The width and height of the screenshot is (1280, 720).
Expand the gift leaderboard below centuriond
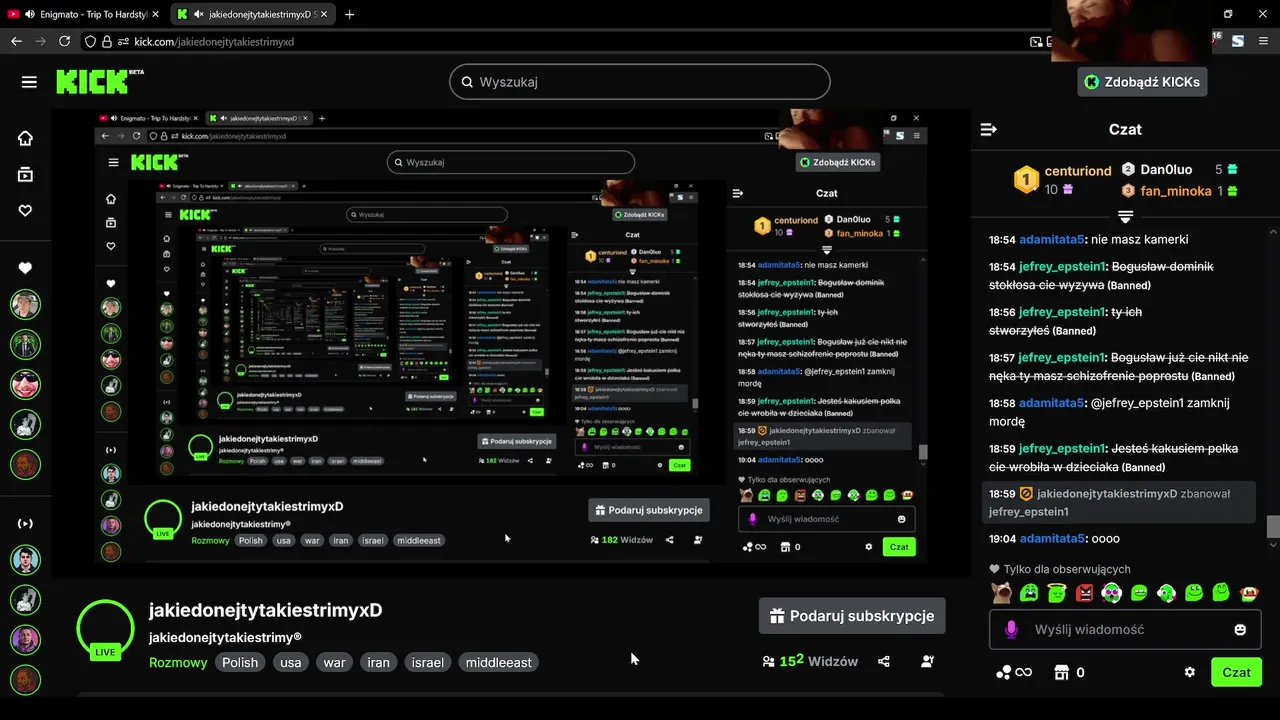coord(1125,217)
